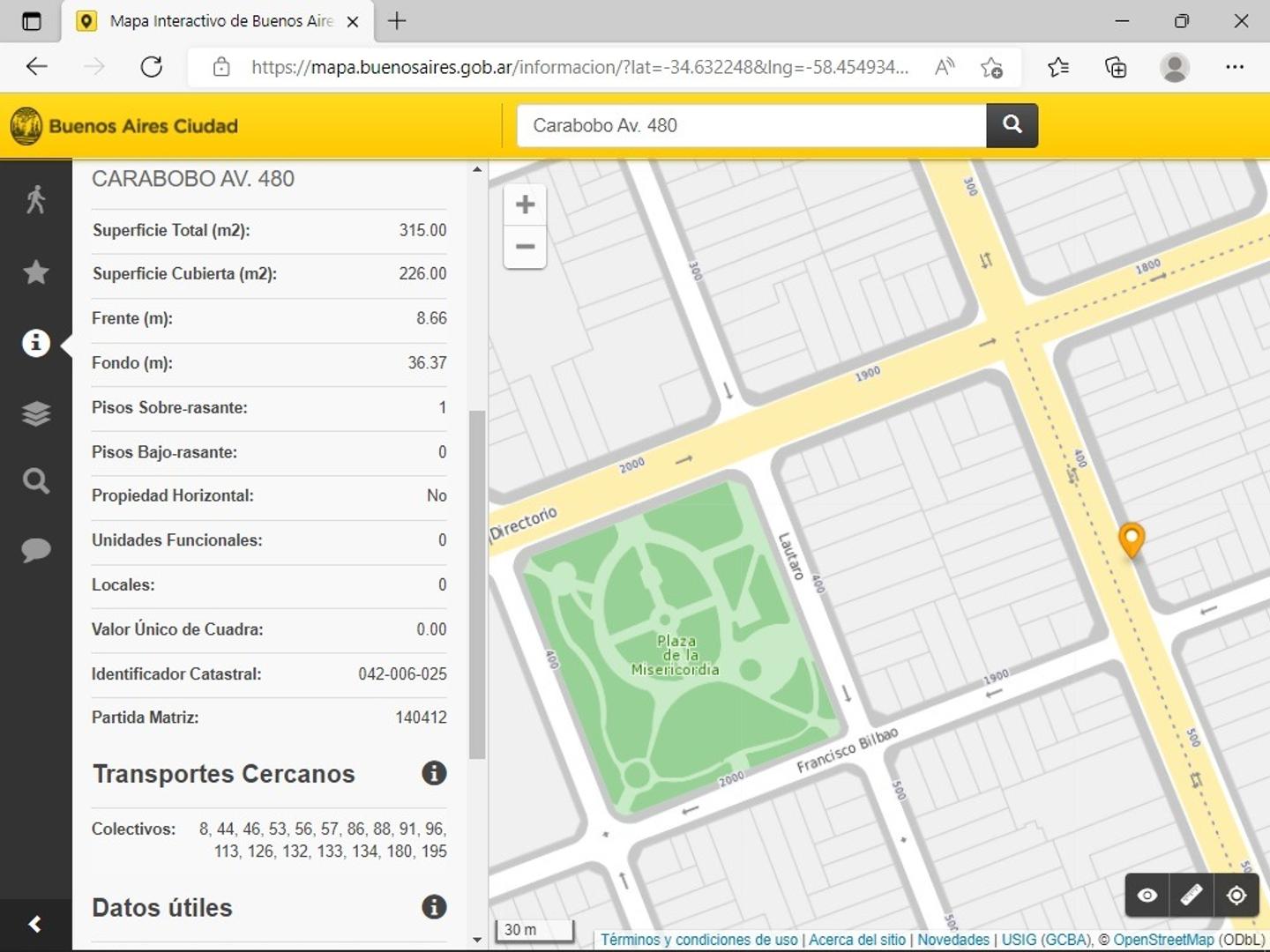Open the read aloud icon

coord(945,67)
